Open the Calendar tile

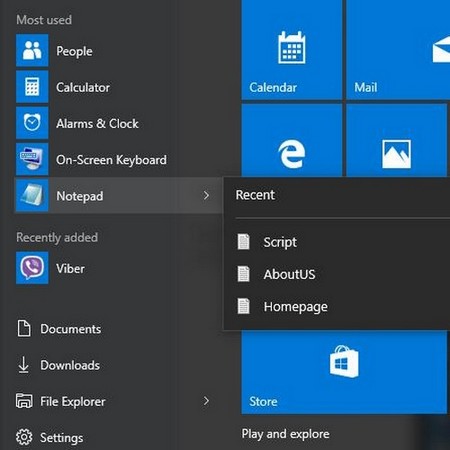pyautogui.click(x=292, y=49)
